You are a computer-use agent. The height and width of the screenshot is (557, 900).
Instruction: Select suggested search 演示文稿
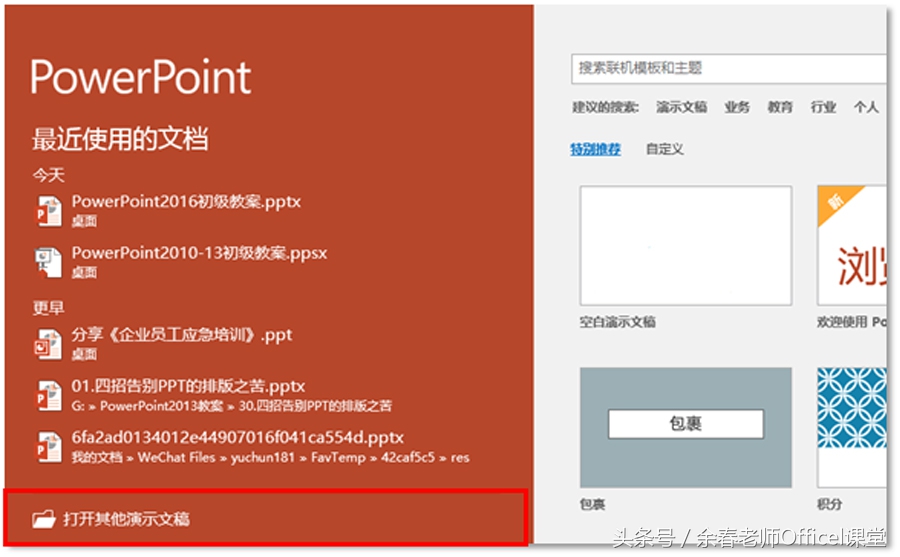[x=682, y=107]
